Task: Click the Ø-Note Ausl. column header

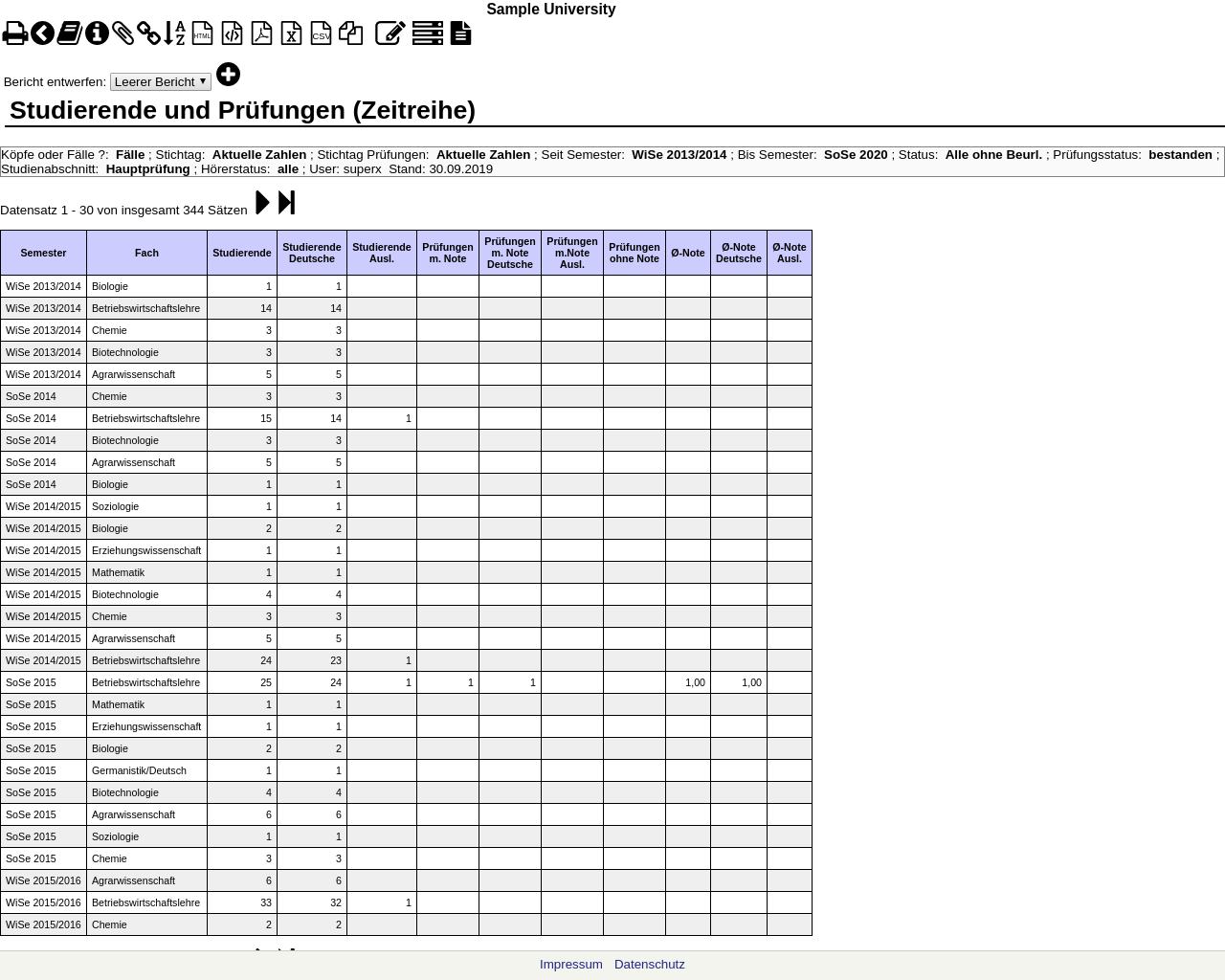Action: pos(790,253)
